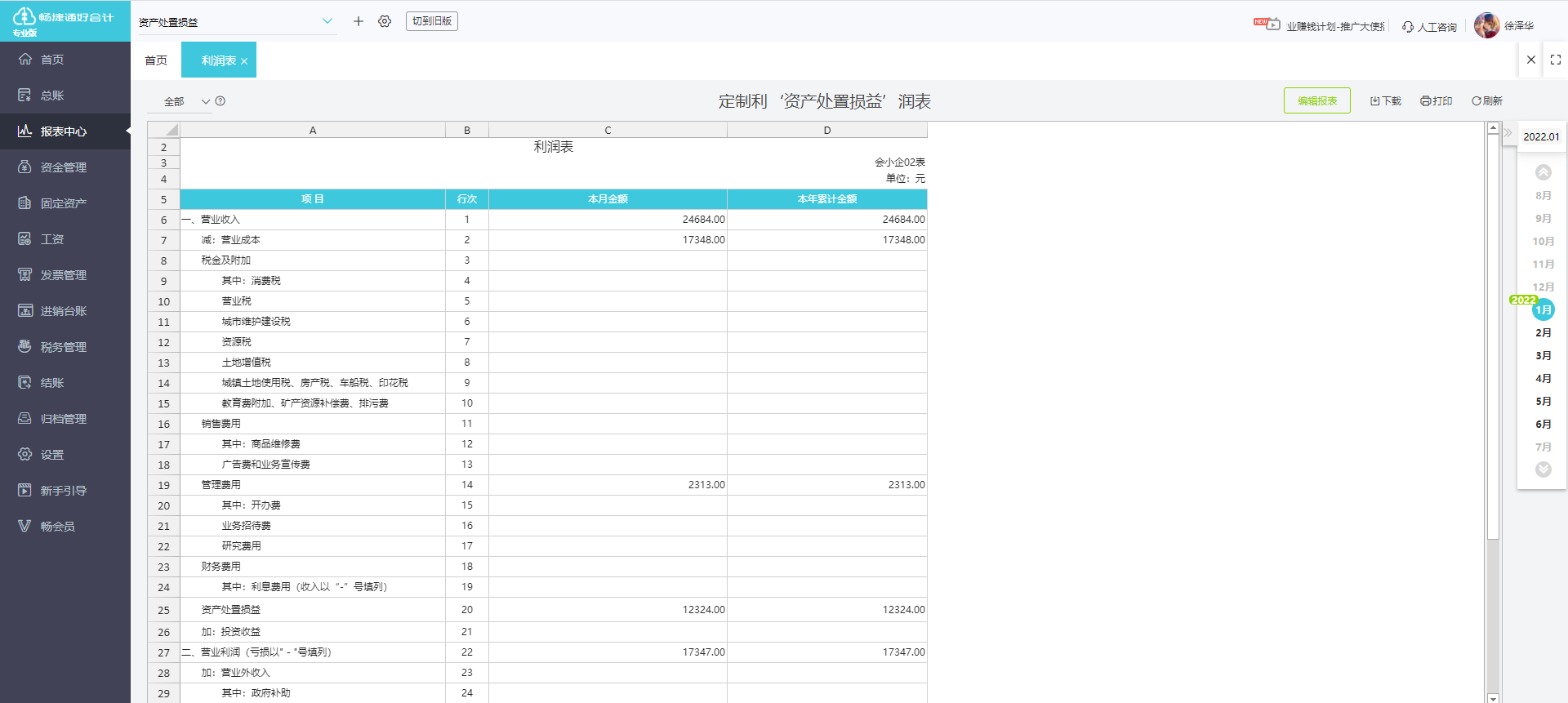Collapse the period panel with double chevron

pyautogui.click(x=1508, y=132)
